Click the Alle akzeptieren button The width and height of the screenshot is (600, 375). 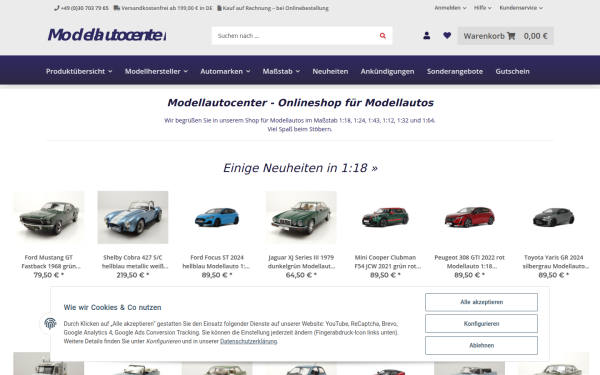click(x=481, y=302)
